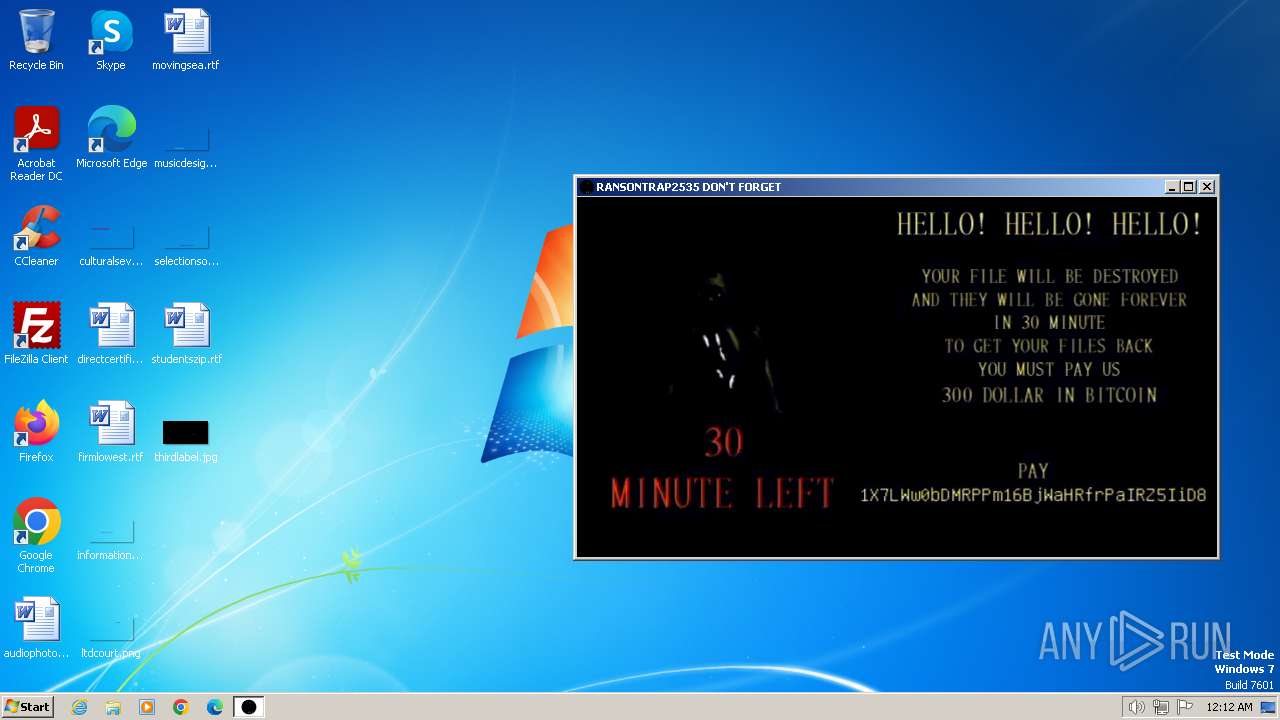
Task: Launch the Skype desktop shortcut
Action: (111, 40)
